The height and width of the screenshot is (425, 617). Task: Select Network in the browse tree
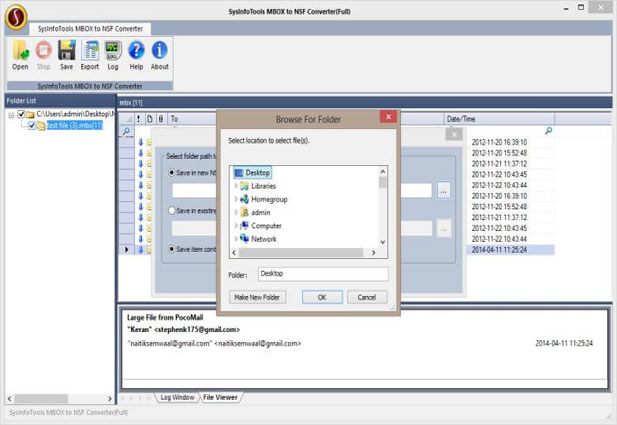[258, 239]
